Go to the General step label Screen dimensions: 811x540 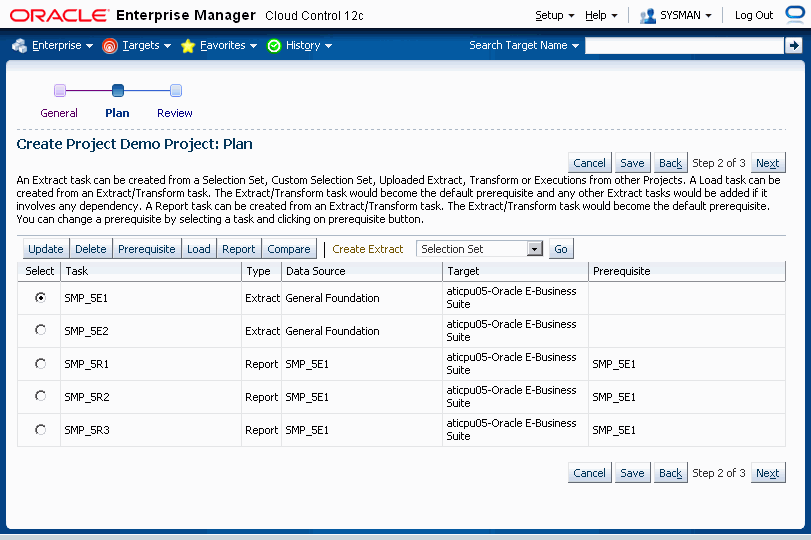[59, 113]
